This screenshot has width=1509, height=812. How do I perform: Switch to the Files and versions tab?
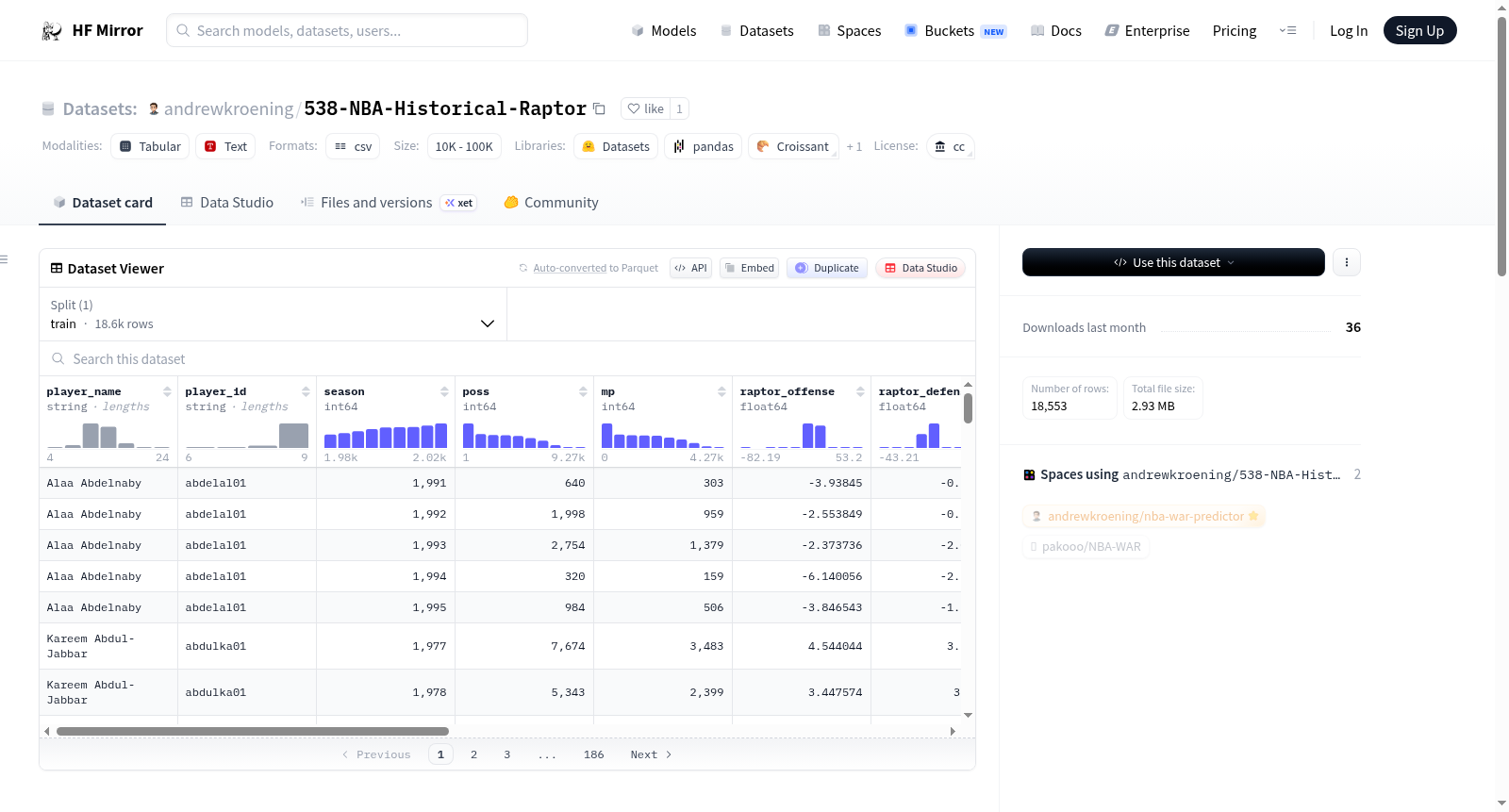click(x=388, y=203)
